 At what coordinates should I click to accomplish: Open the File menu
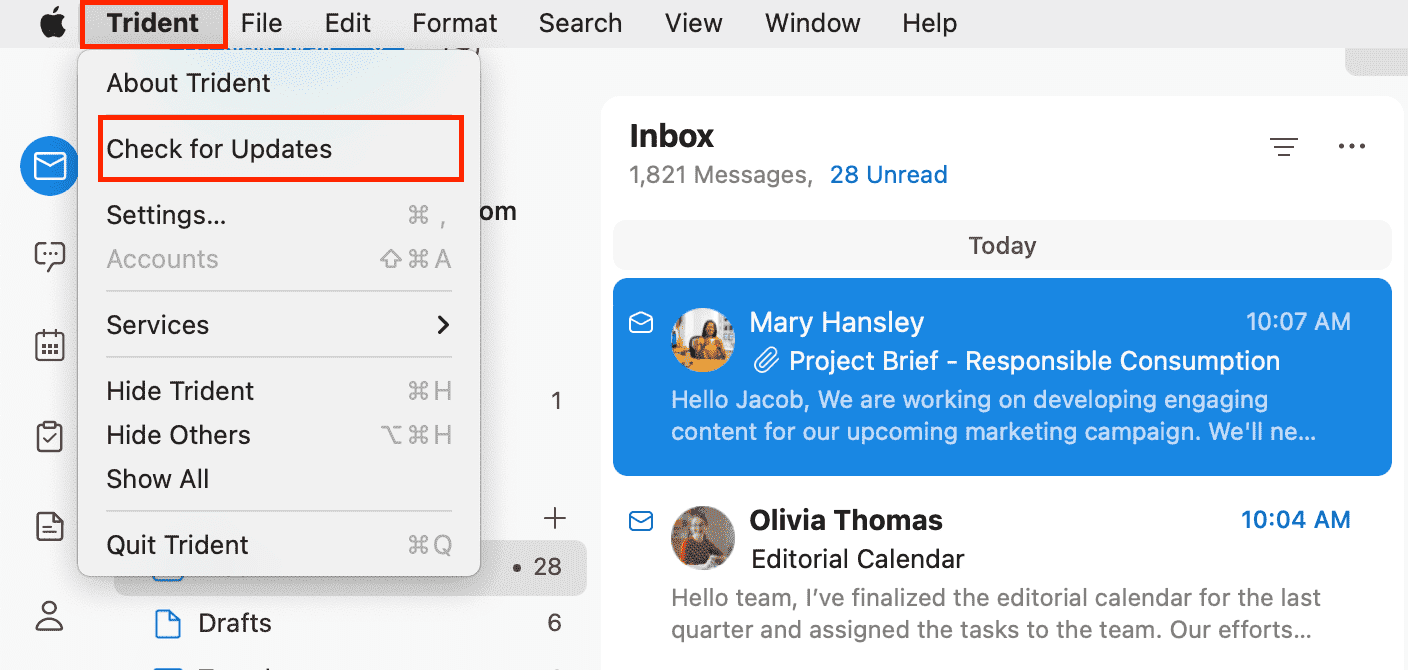(262, 23)
